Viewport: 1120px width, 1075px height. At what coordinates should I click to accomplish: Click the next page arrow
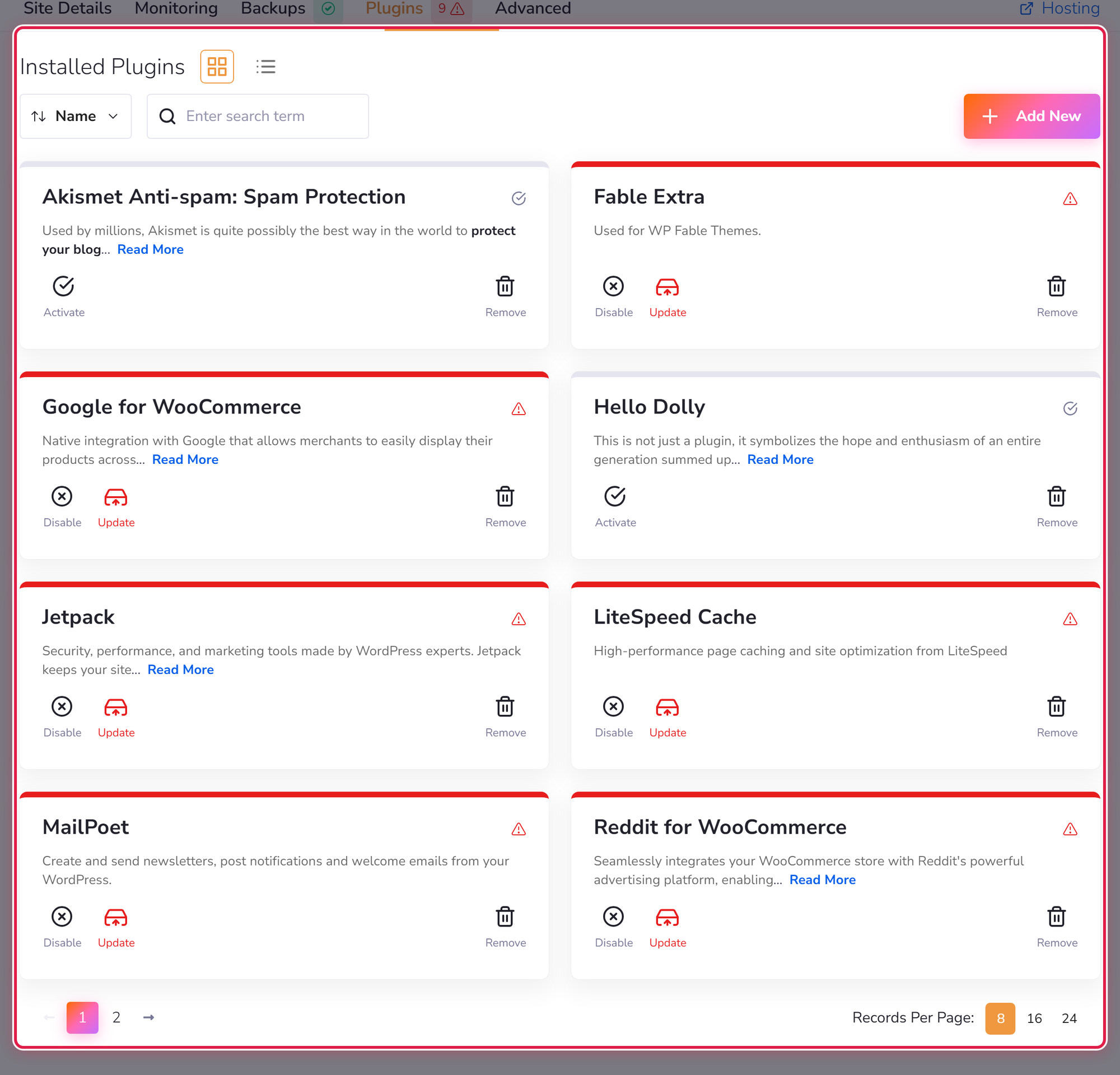tap(148, 1017)
